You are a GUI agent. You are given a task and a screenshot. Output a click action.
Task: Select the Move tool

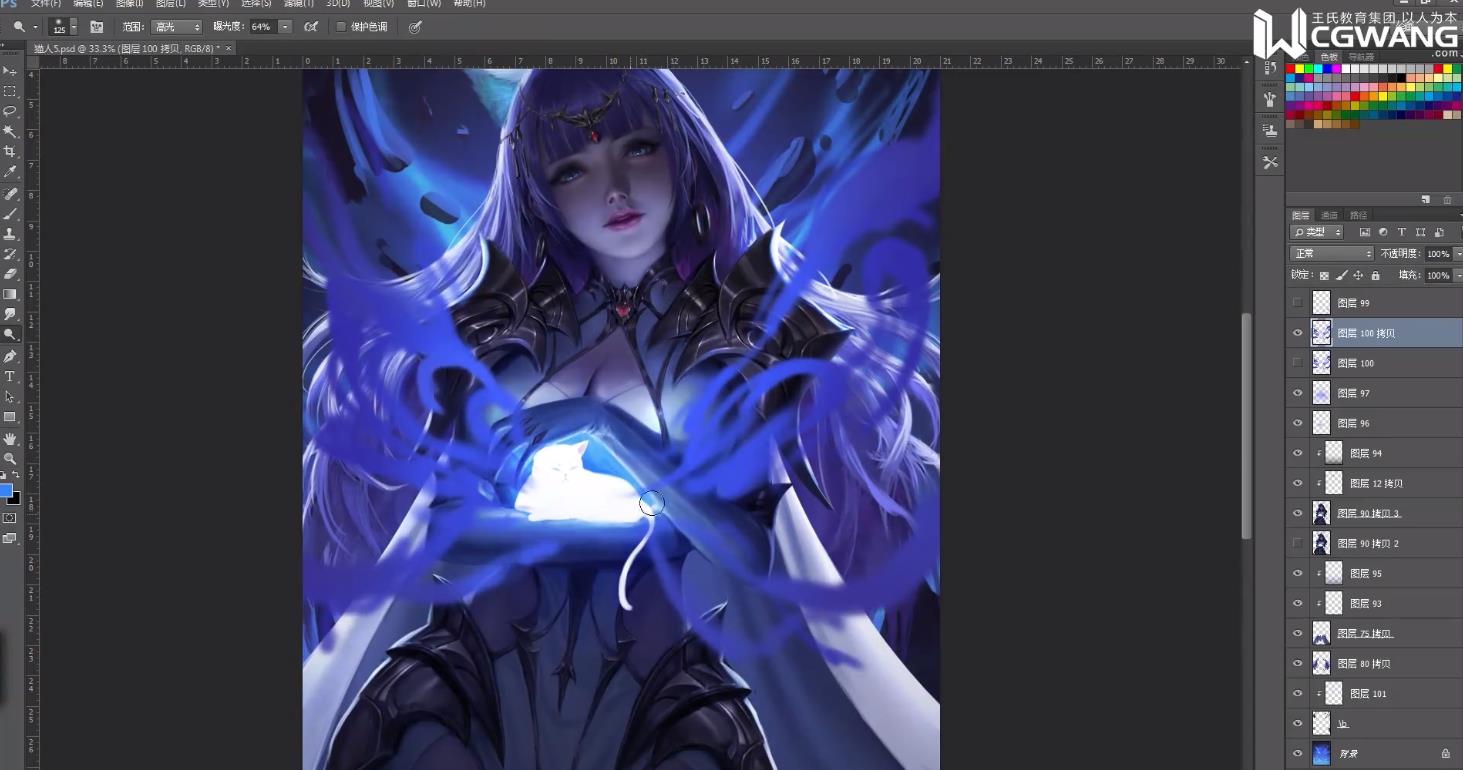coord(10,71)
